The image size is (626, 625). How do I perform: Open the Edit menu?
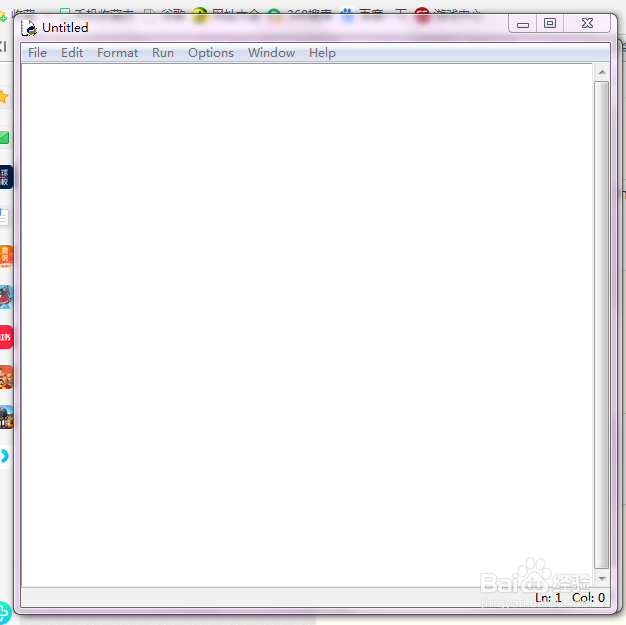72,53
